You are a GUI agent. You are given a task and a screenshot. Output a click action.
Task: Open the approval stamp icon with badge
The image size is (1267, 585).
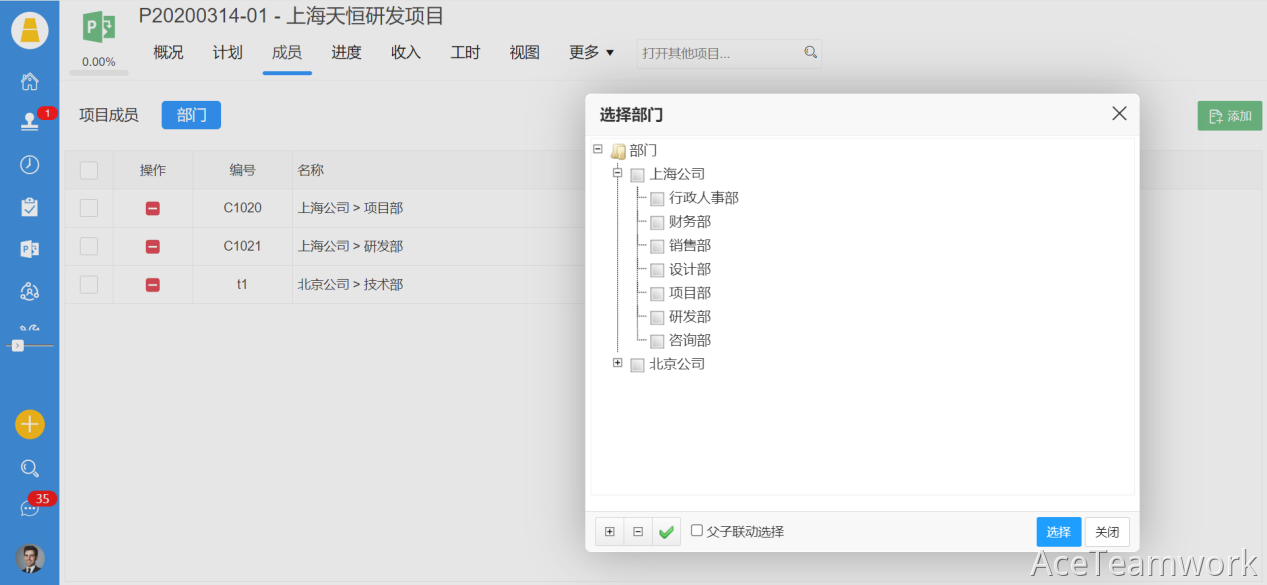(30, 121)
